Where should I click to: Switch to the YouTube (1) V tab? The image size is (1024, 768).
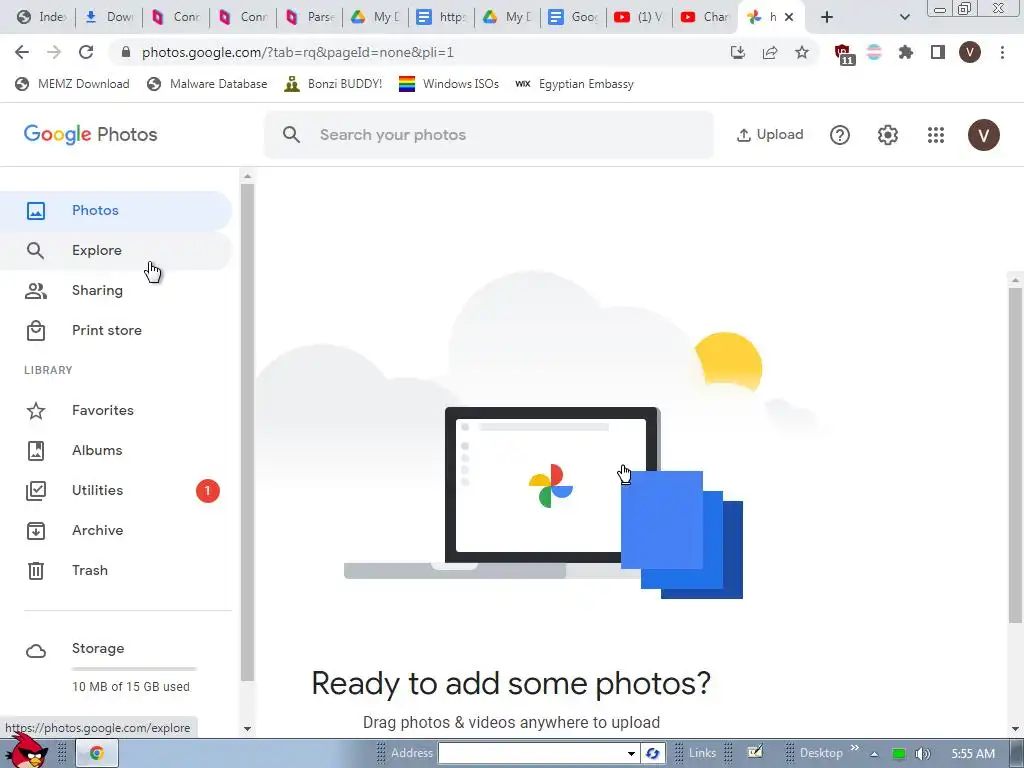tap(639, 17)
